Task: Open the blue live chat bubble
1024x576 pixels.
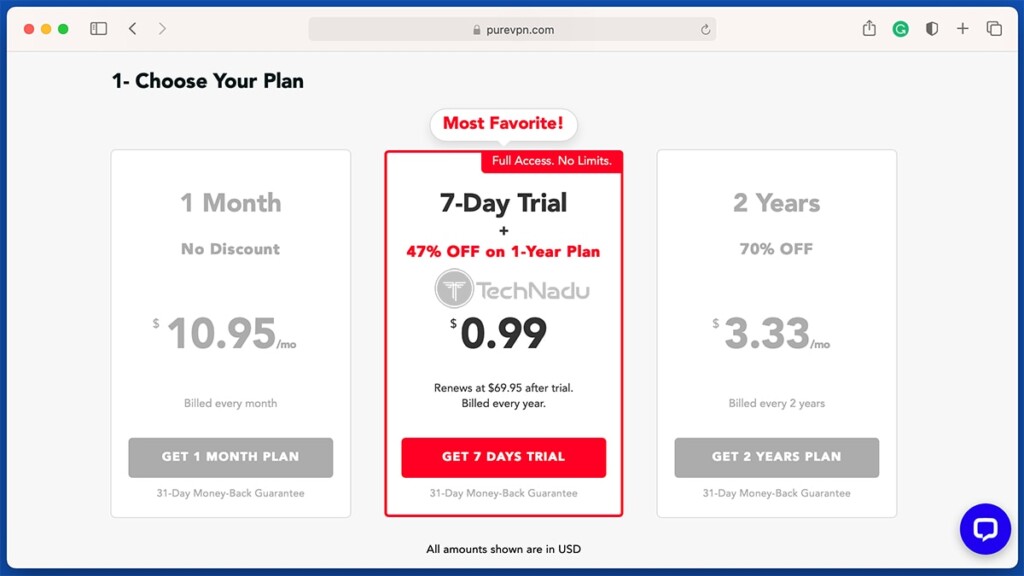Action: pyautogui.click(x=985, y=529)
